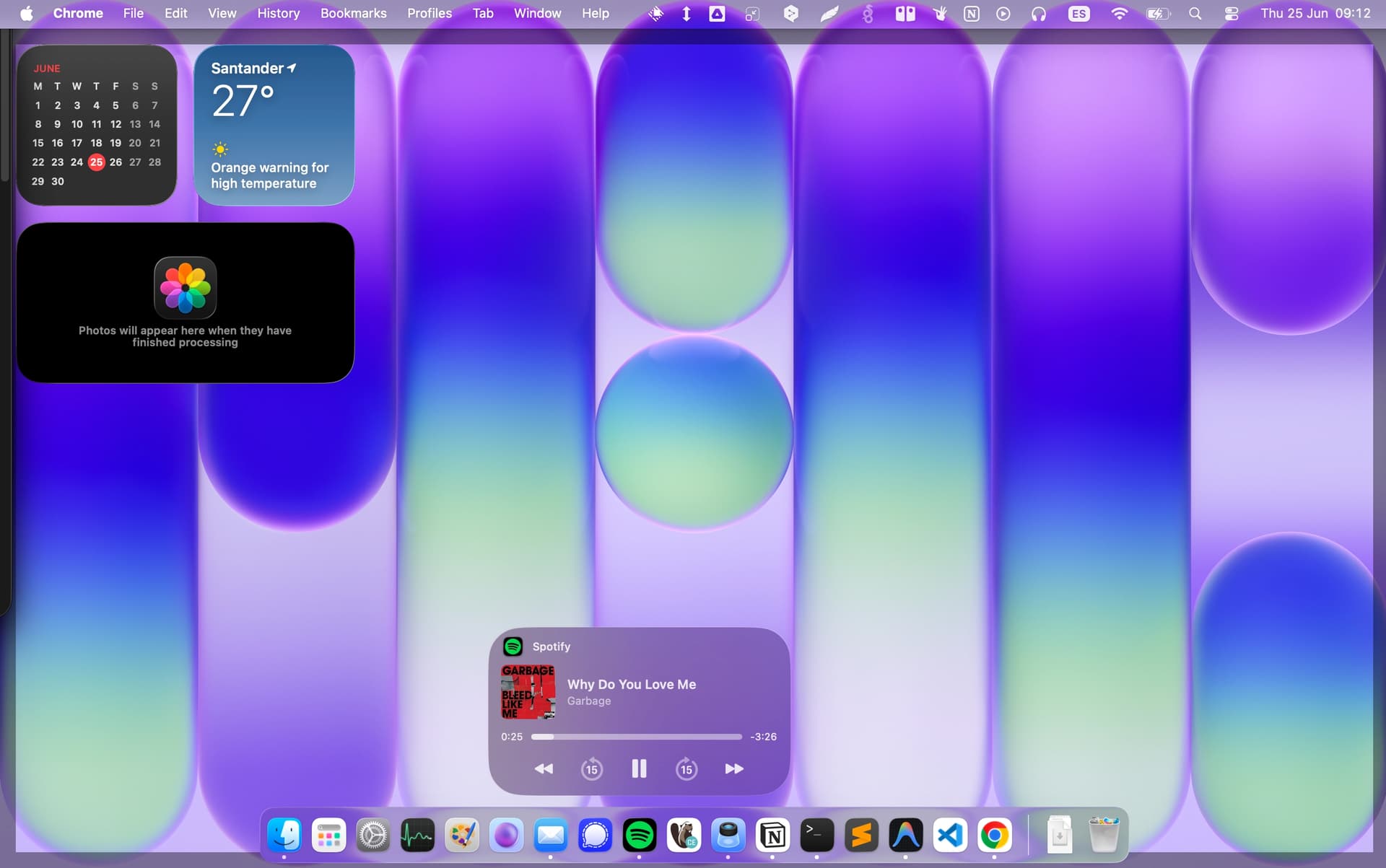This screenshot has width=1386, height=868.
Task: Open the Tab menu
Action: point(483,14)
